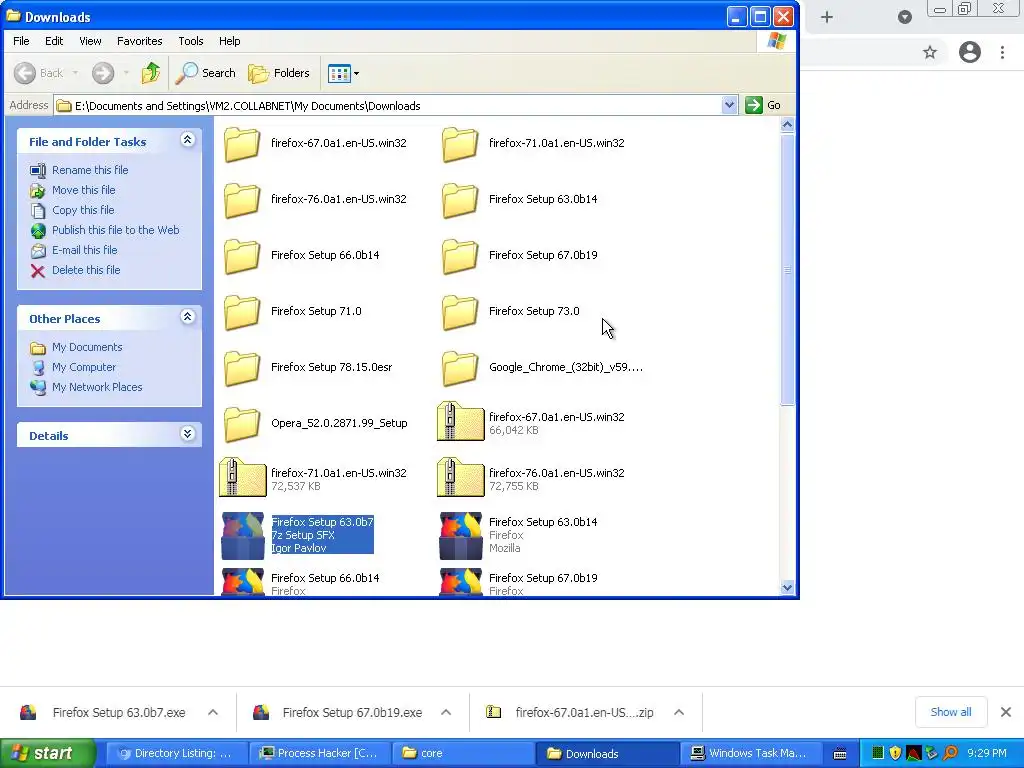This screenshot has width=1024, height=768.
Task: Click the vertical scrollbar down arrow
Action: (788, 587)
